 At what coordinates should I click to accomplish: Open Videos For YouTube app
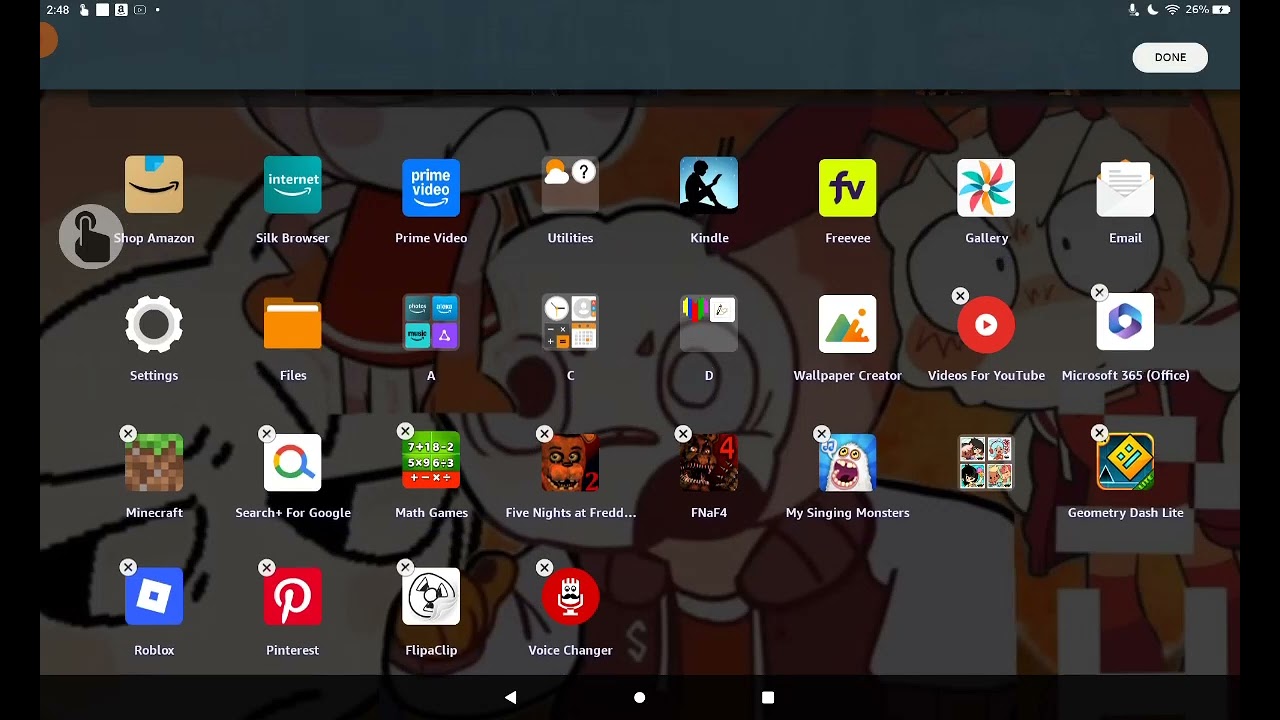click(x=986, y=324)
